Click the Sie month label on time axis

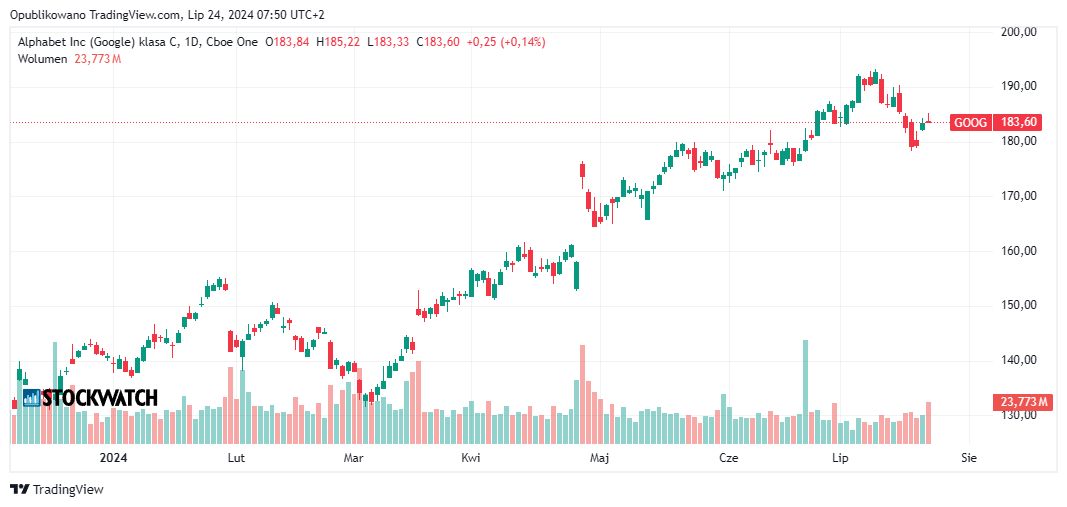pyautogui.click(x=967, y=458)
